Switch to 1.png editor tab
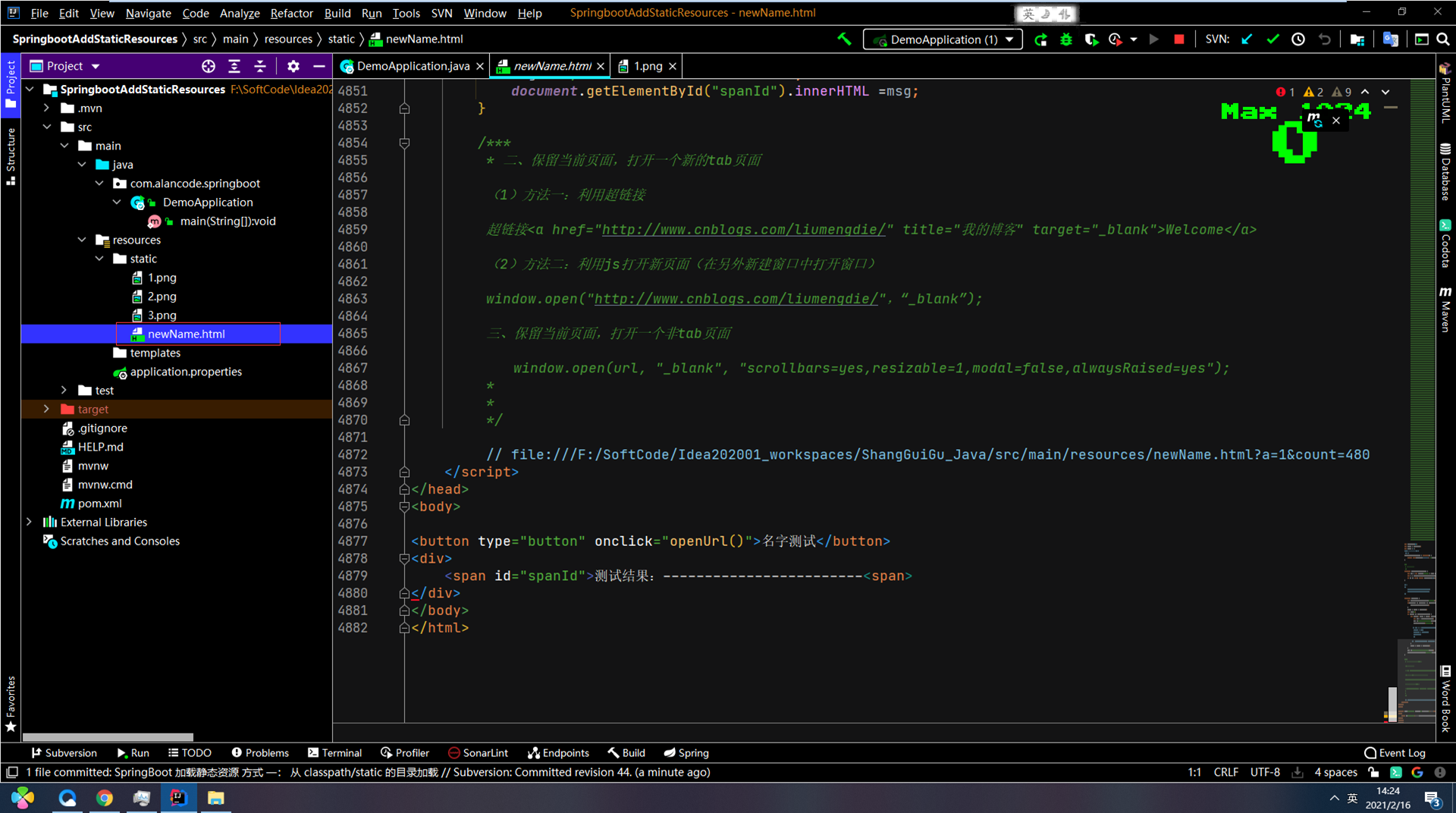Viewport: 1456px width, 813px height. point(647,66)
